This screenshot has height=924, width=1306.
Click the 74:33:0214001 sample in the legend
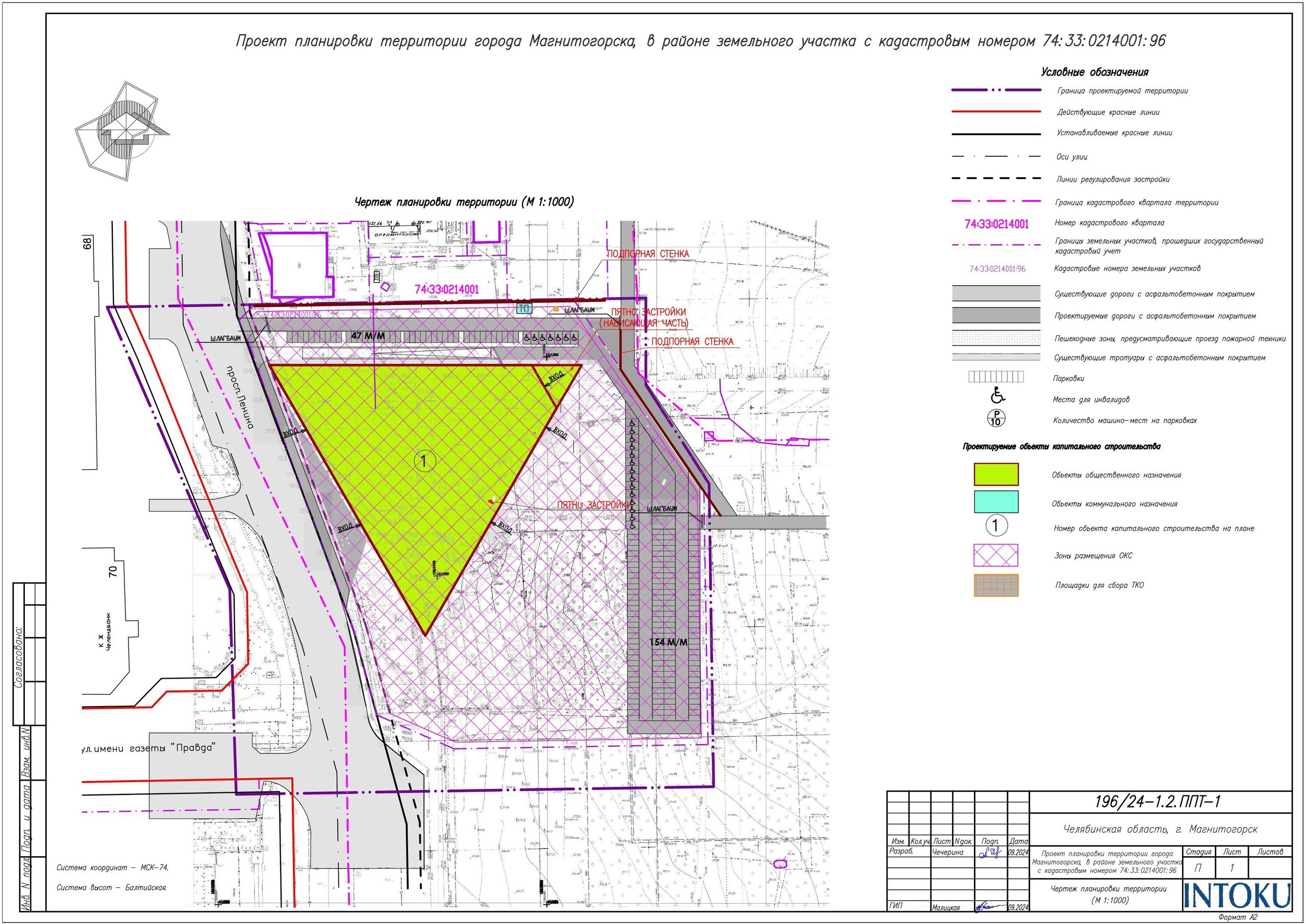(x=996, y=224)
